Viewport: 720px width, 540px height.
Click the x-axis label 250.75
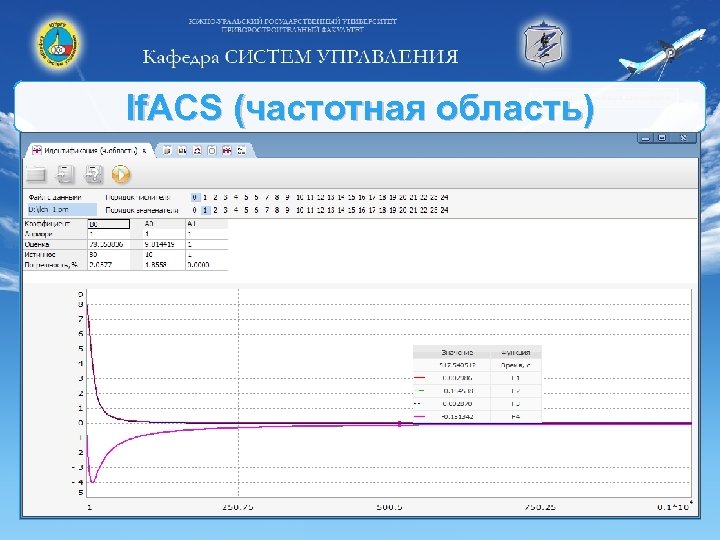tap(237, 507)
